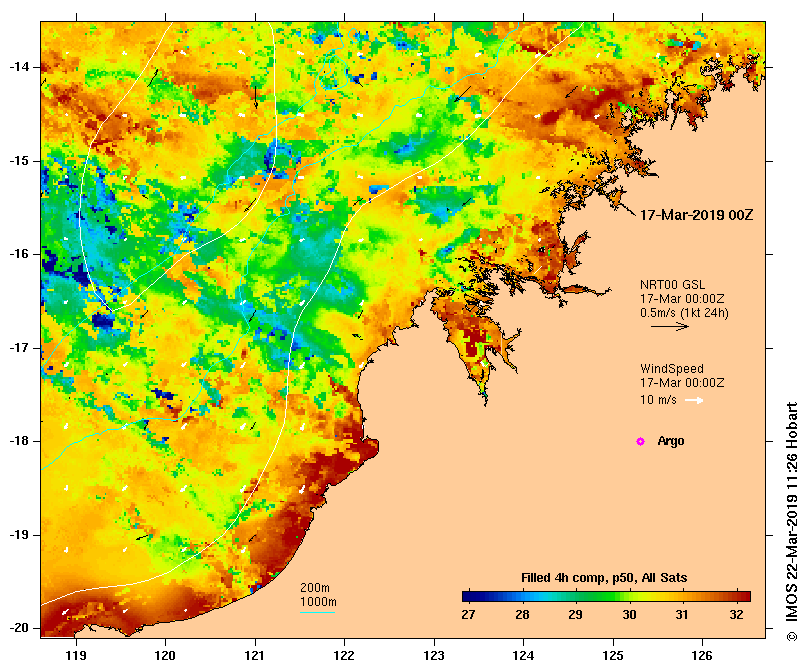The width and height of the screenshot is (809, 672).
Task: Click the '10 m/s' wind scale text
Action: click(658, 400)
